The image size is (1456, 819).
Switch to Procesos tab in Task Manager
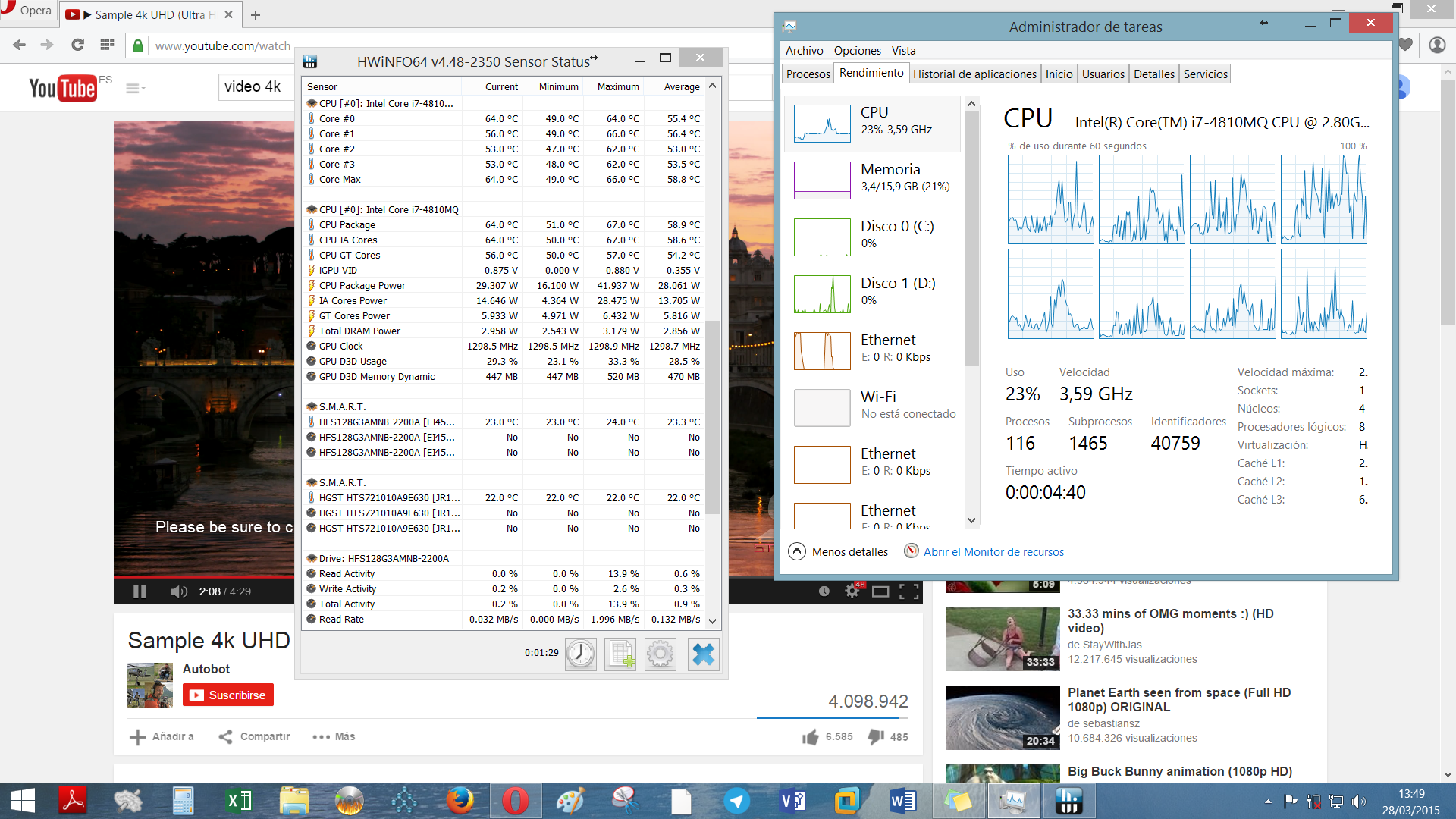808,73
